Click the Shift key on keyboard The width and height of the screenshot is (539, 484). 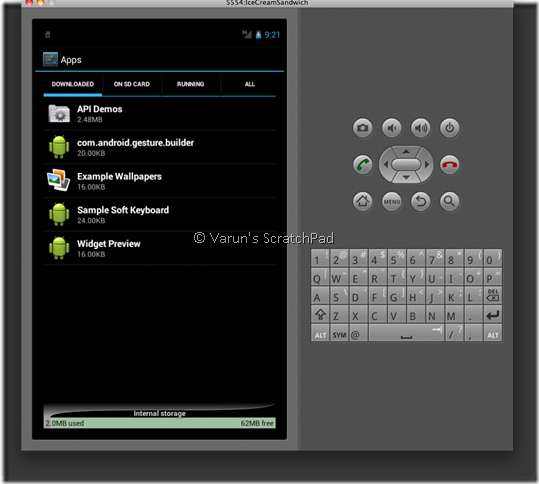[320, 314]
